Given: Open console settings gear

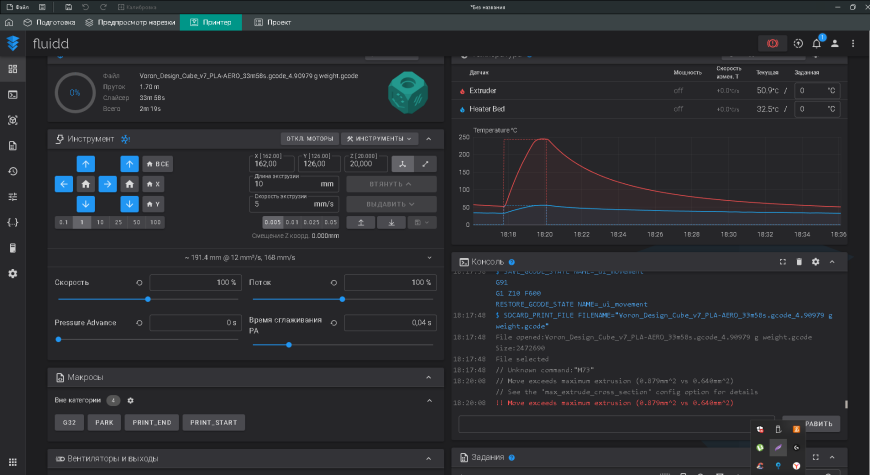Looking at the screenshot, I should 816,262.
